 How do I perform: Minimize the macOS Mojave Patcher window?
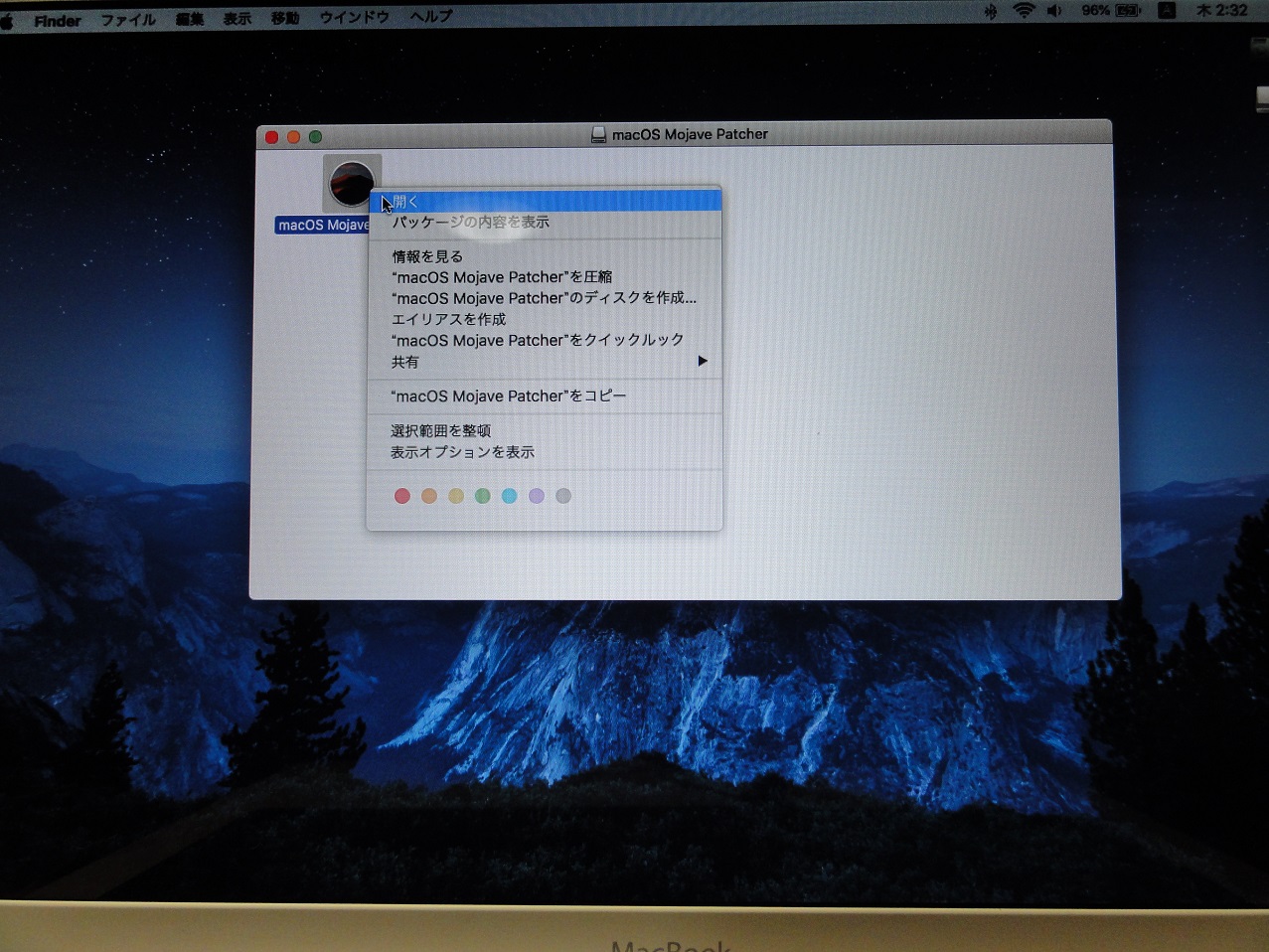pyautogui.click(x=293, y=137)
